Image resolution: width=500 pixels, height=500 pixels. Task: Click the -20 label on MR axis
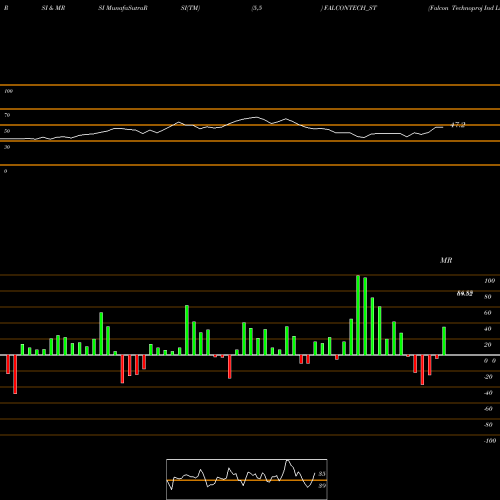click(x=488, y=377)
